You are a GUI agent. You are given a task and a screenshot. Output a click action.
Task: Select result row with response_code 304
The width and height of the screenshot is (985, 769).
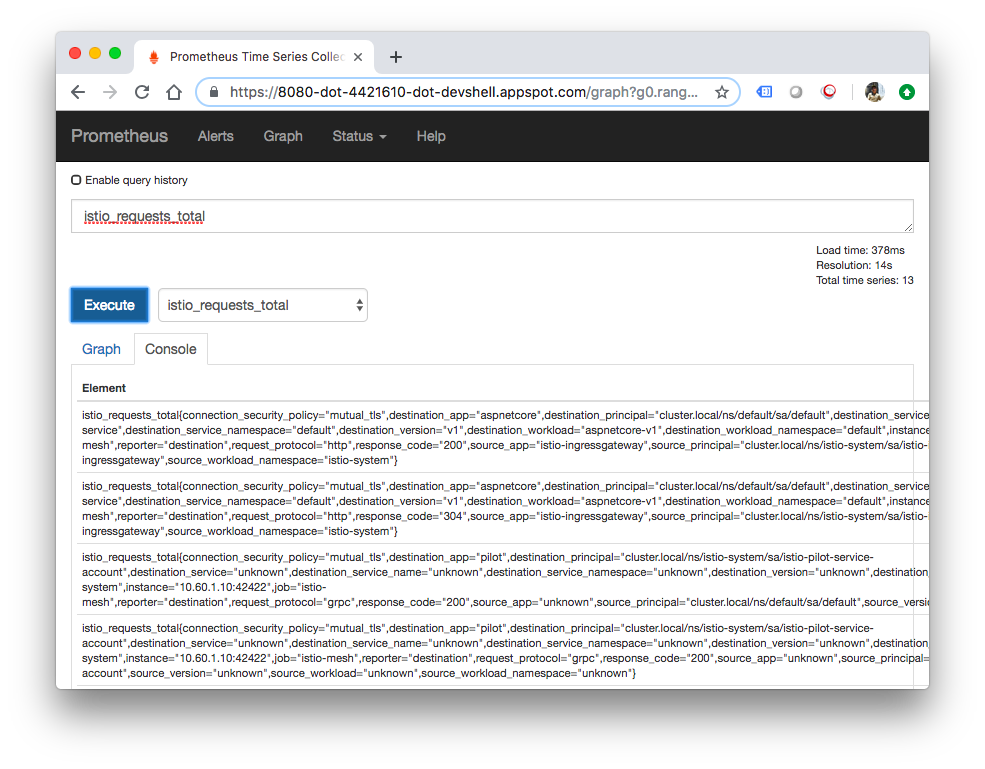501,509
